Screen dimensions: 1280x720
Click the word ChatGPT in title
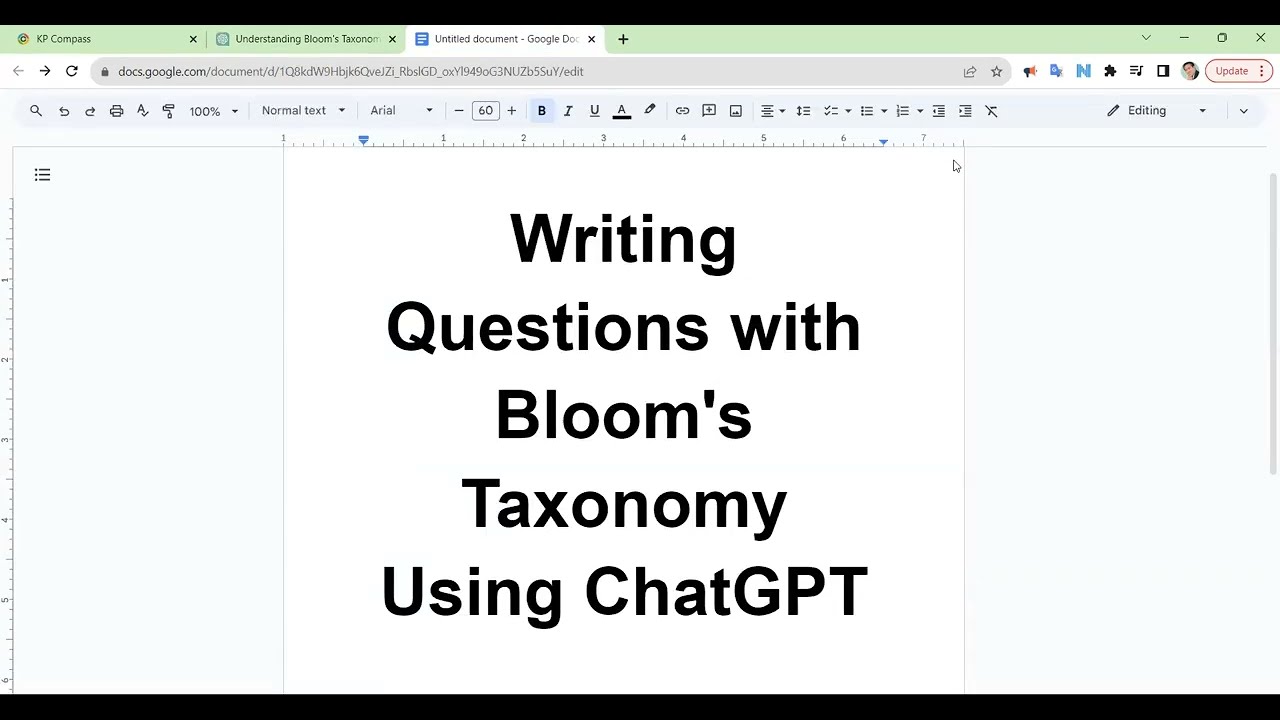pos(726,592)
